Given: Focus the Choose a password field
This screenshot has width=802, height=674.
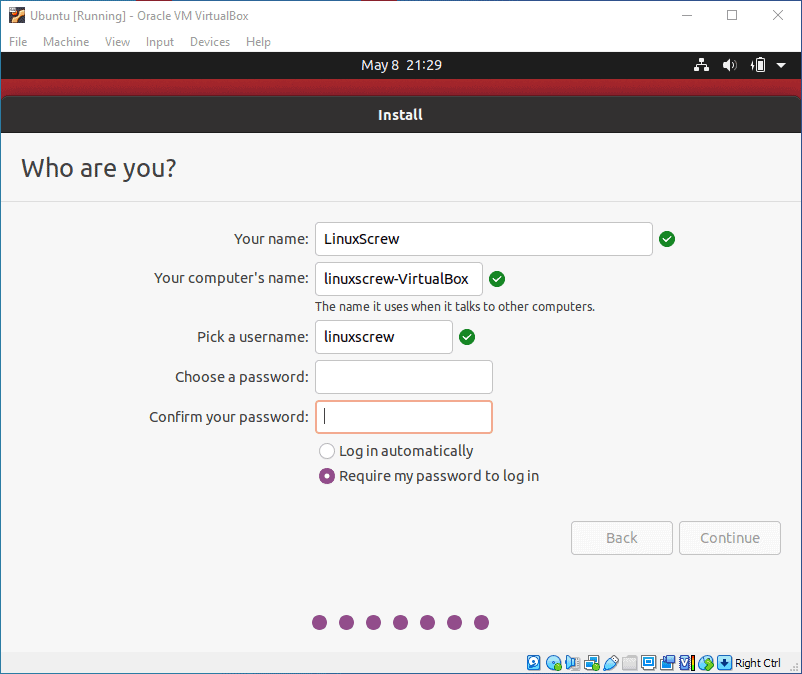Looking at the screenshot, I should 404,377.
